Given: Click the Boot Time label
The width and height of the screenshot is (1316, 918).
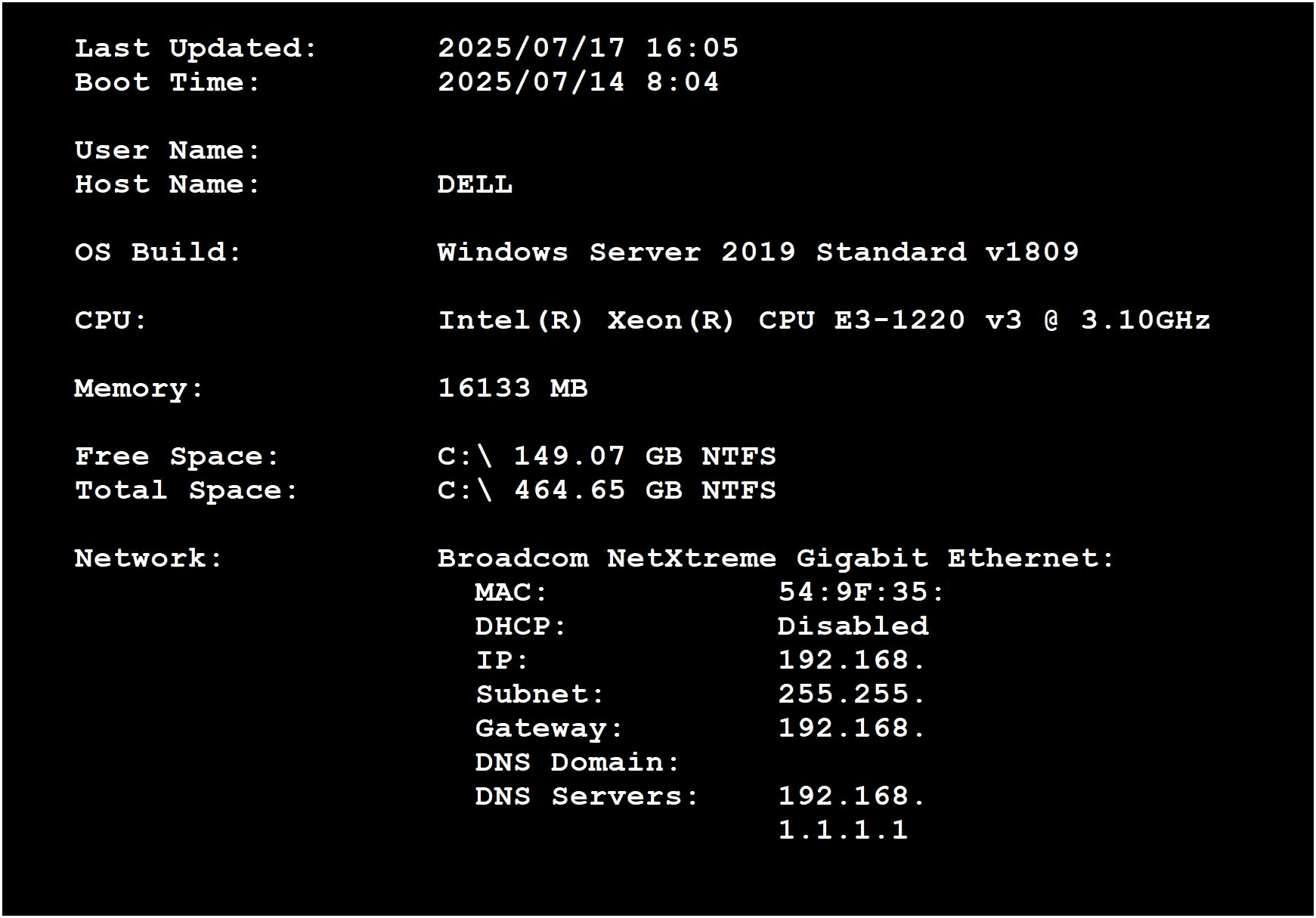Looking at the screenshot, I should click(167, 82).
